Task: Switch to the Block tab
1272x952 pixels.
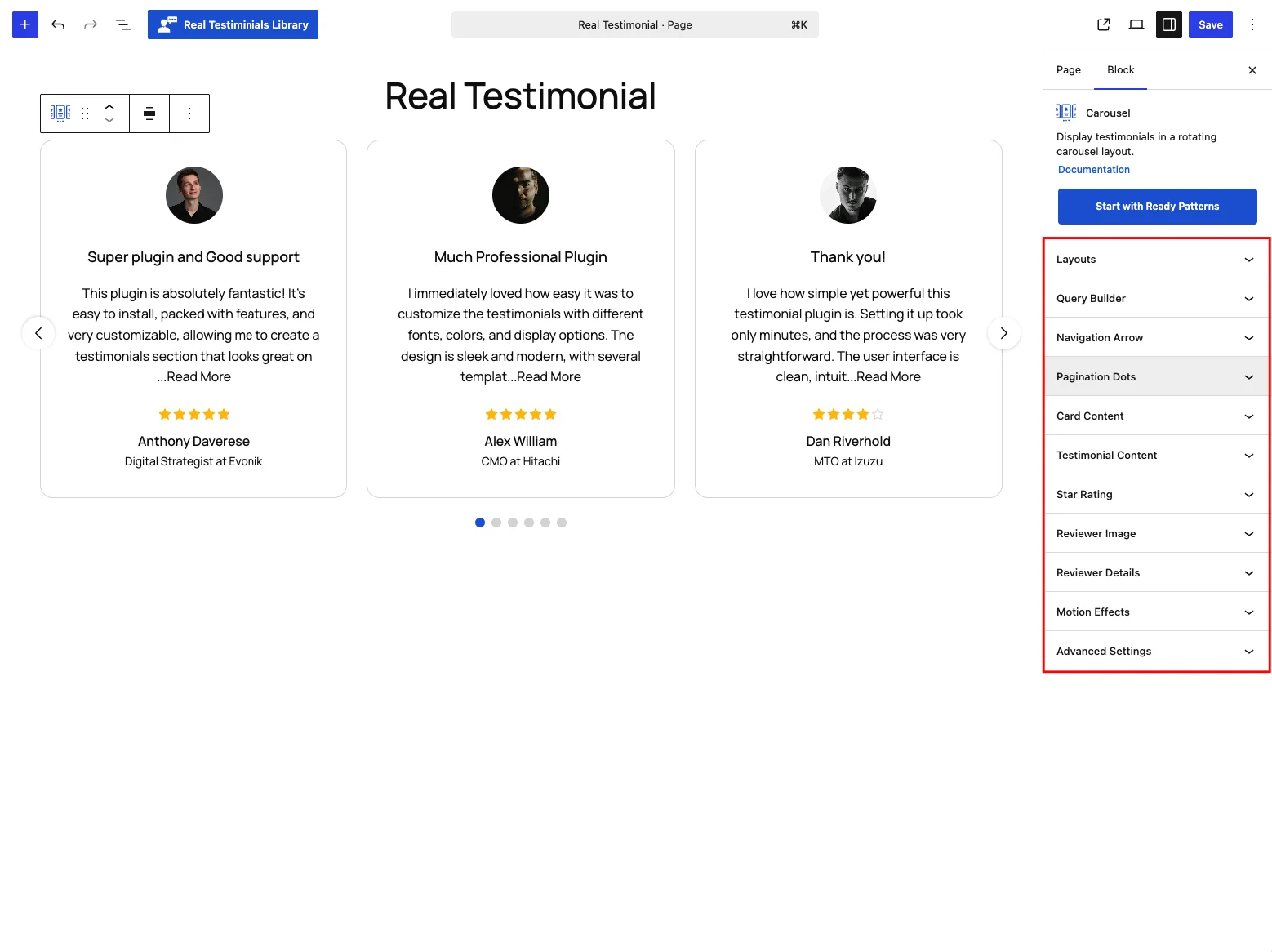Action: (x=1121, y=70)
